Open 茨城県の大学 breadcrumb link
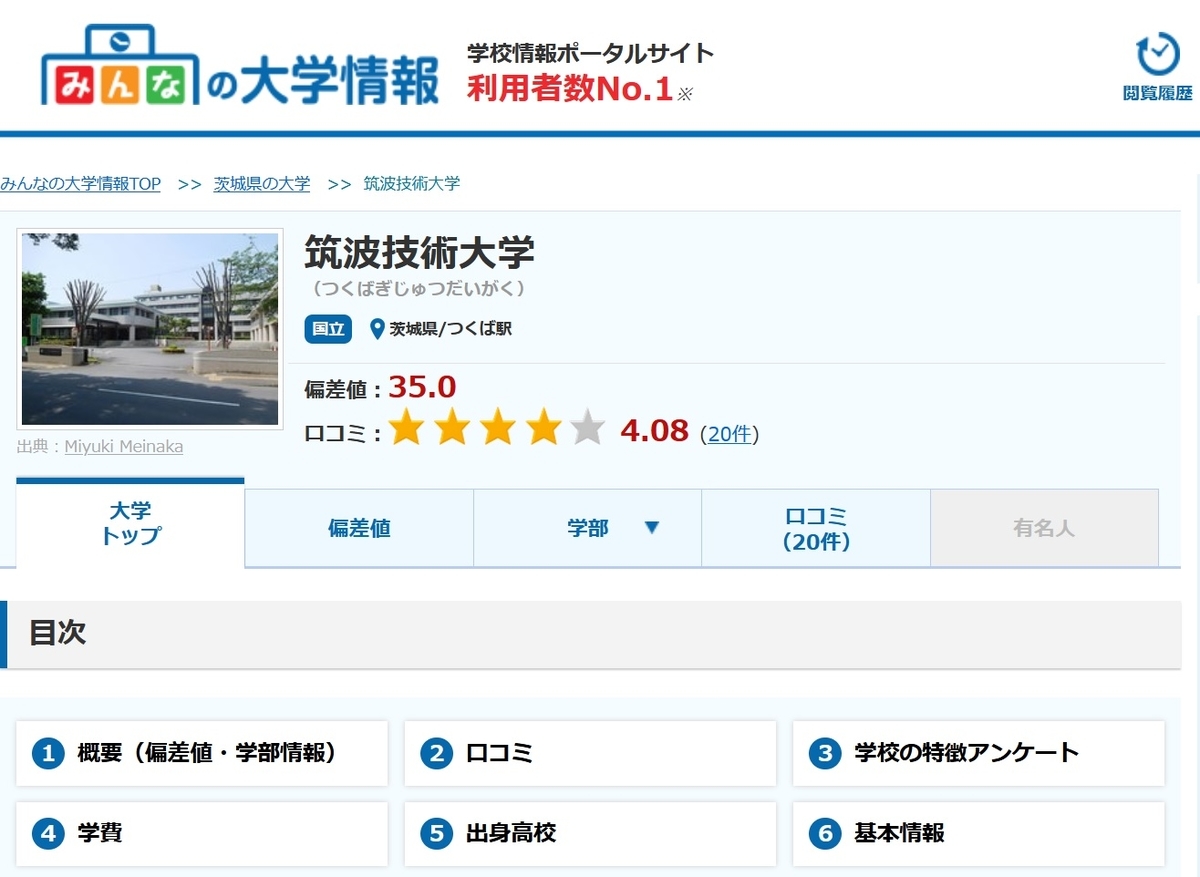The height and width of the screenshot is (877, 1200). point(262,184)
